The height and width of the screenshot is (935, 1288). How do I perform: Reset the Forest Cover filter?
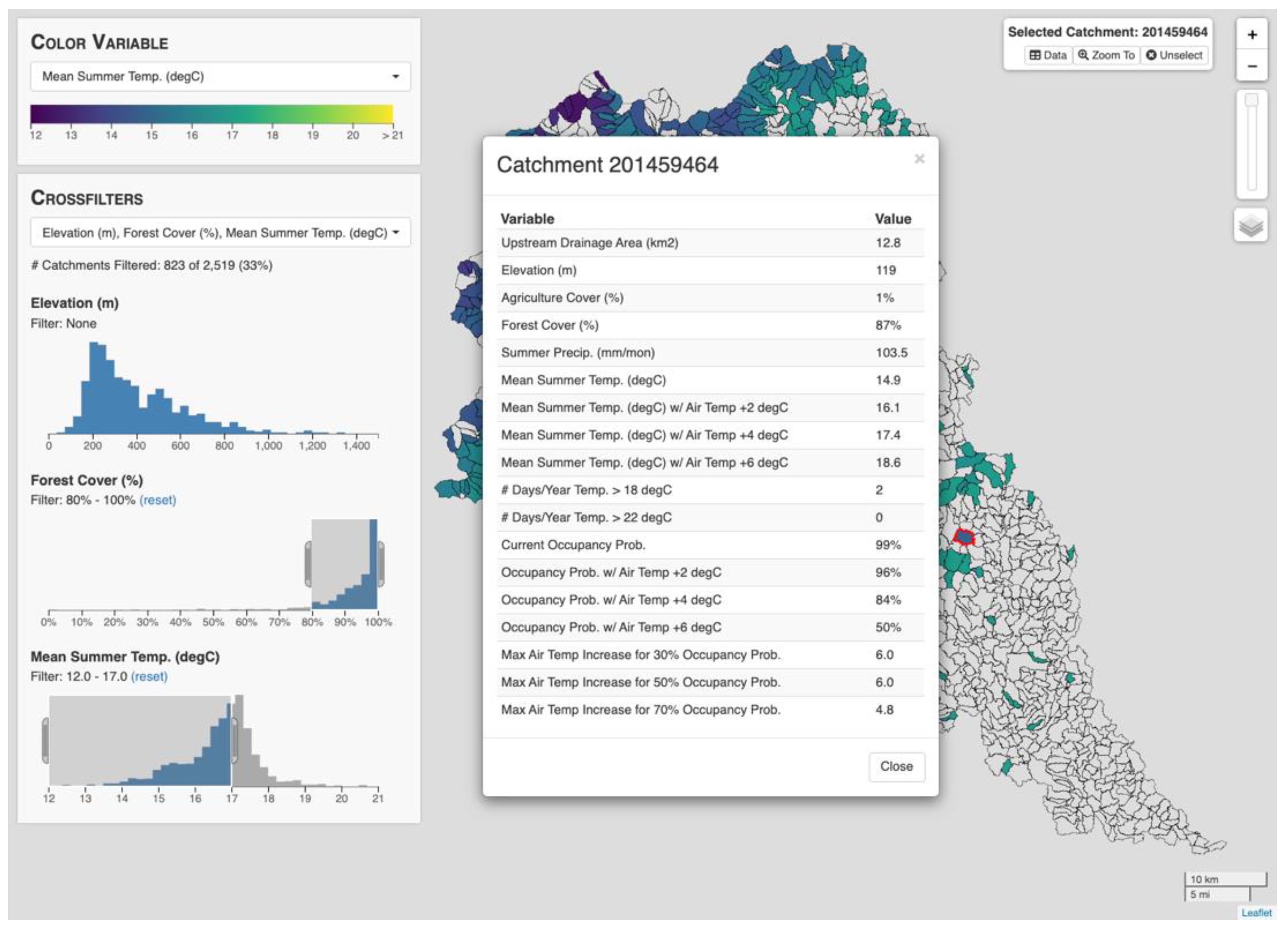157,500
